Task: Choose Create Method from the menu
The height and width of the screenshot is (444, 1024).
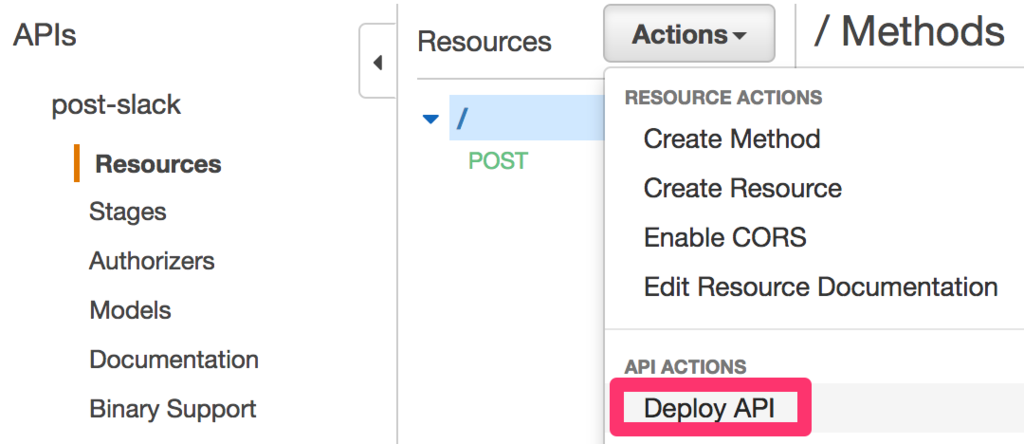Action: coord(731,138)
